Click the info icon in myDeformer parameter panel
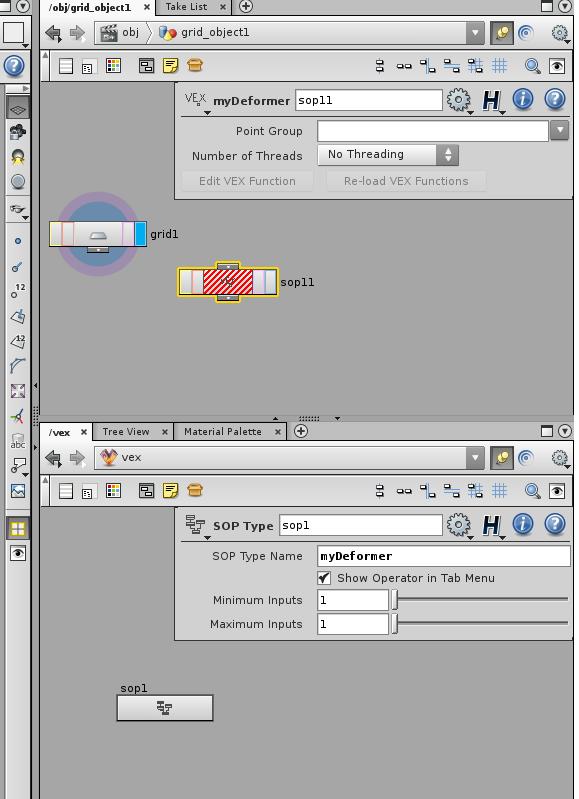The height and width of the screenshot is (799, 579). [522, 99]
